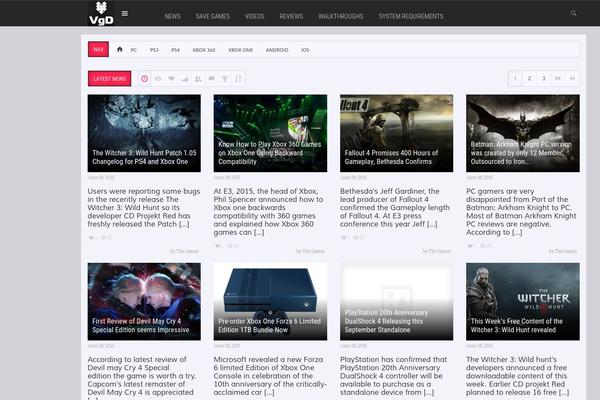Sort news by heart (likes) icon

click(171, 78)
